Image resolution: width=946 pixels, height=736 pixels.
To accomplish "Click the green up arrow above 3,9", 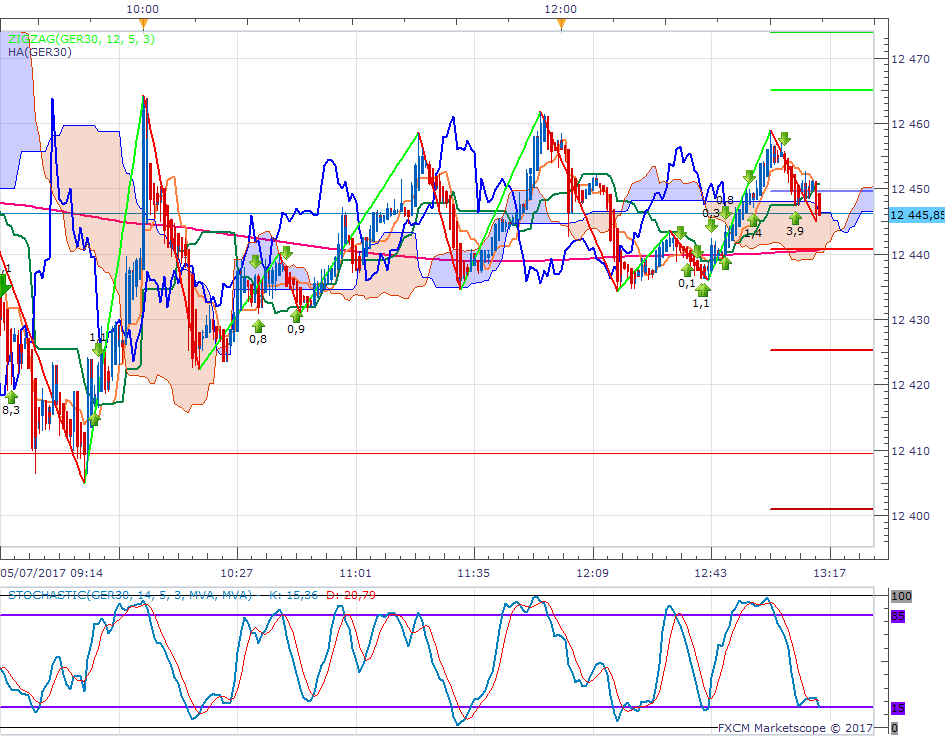I will (796, 218).
